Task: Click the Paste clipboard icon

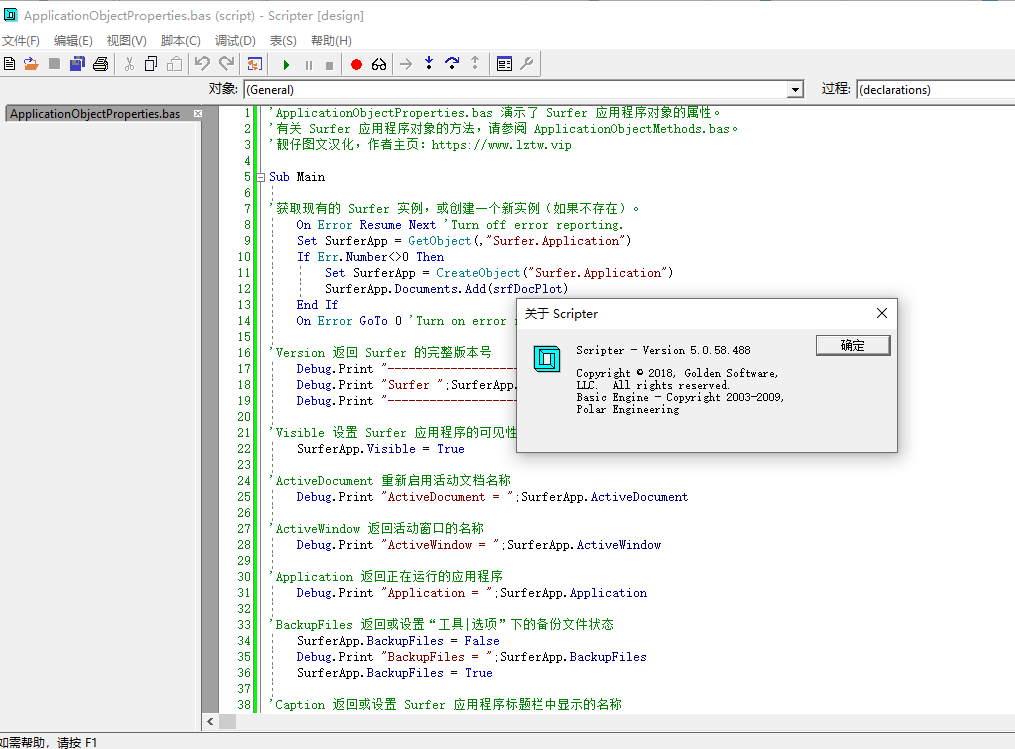Action: pyautogui.click(x=175, y=64)
